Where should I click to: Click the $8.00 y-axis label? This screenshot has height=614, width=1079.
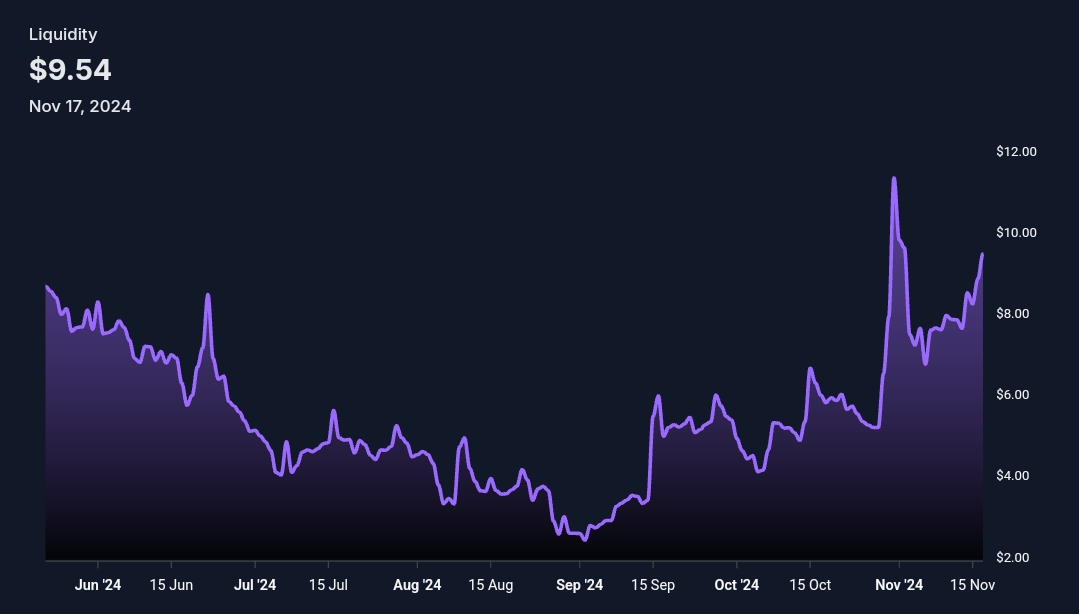pos(1011,314)
